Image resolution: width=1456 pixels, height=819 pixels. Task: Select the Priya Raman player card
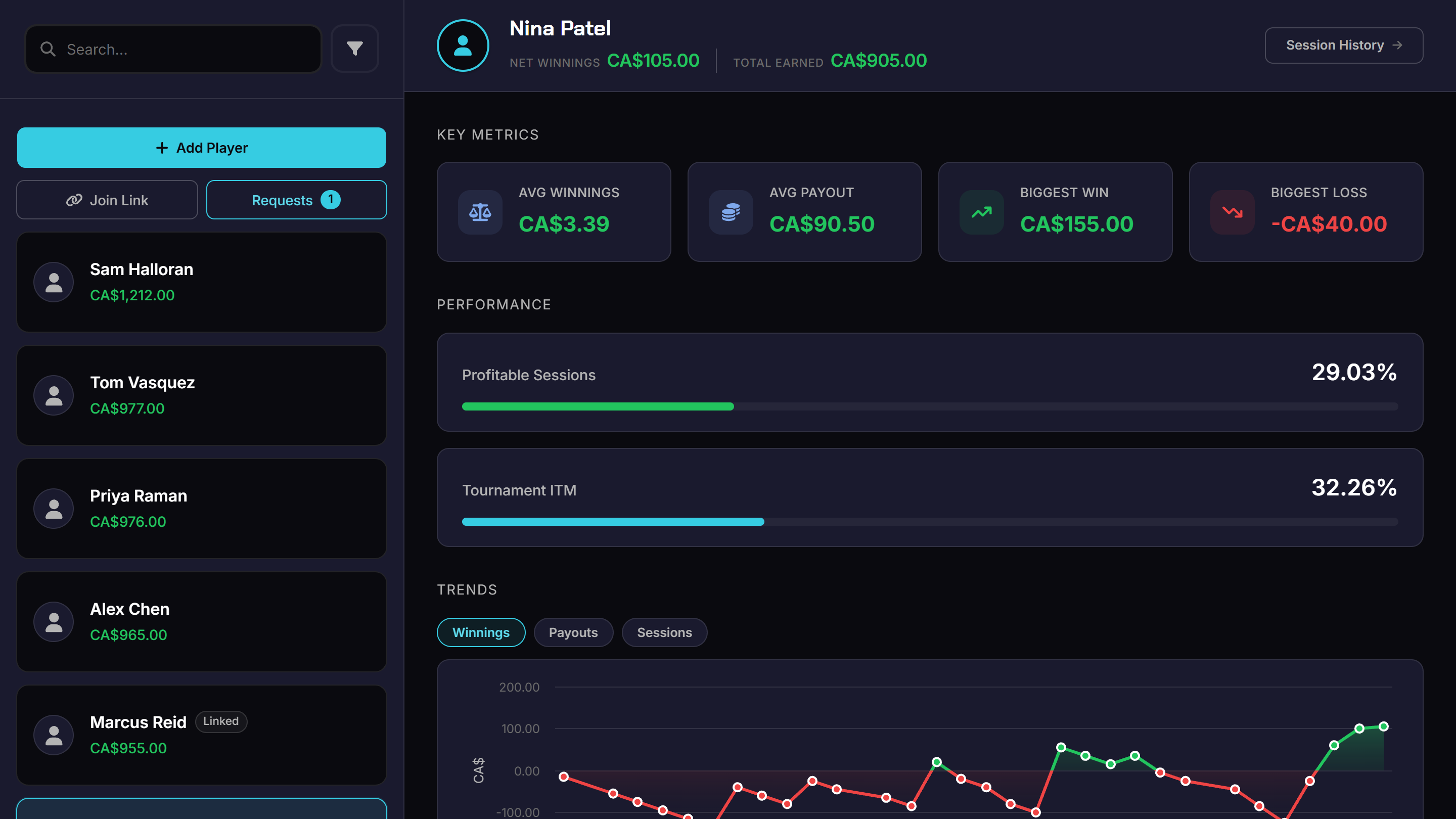point(202,509)
